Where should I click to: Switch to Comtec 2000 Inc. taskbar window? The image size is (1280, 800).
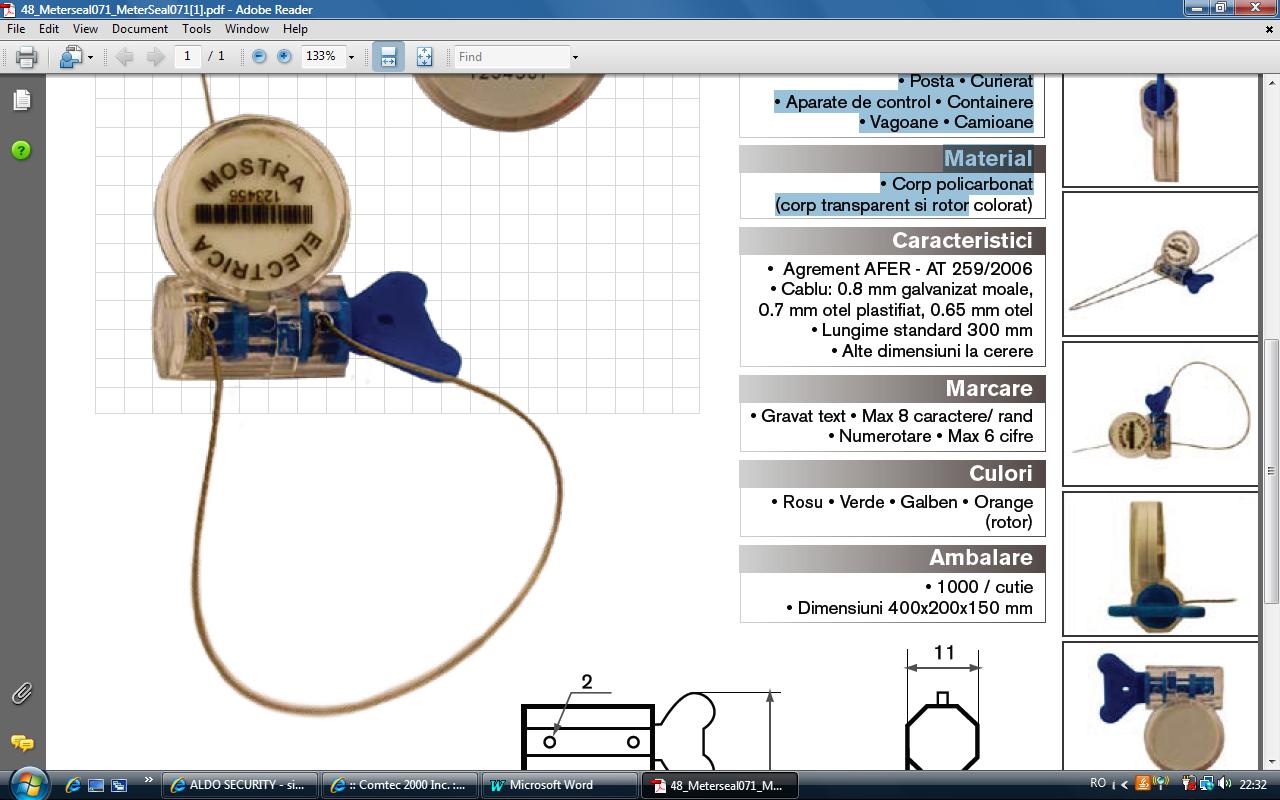pos(400,785)
